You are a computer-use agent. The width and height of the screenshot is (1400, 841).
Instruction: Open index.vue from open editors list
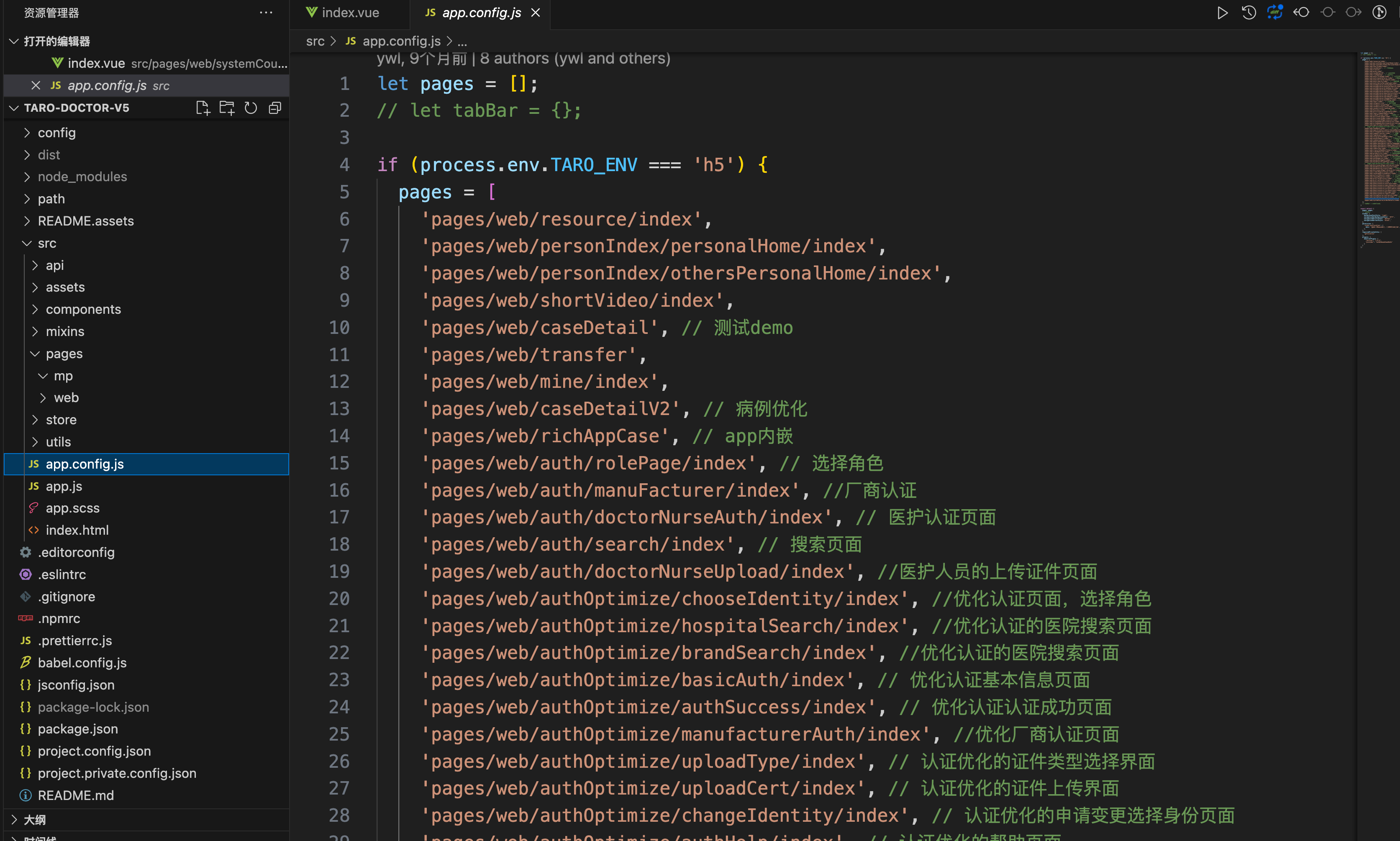[x=146, y=64]
